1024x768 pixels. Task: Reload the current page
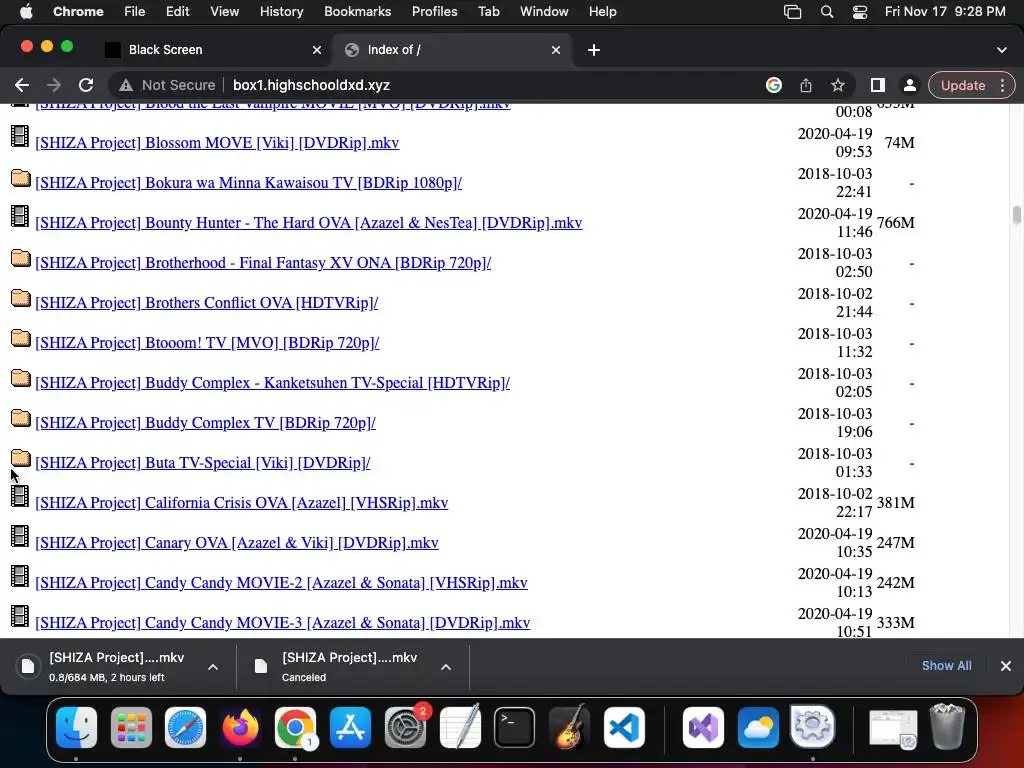pos(86,85)
